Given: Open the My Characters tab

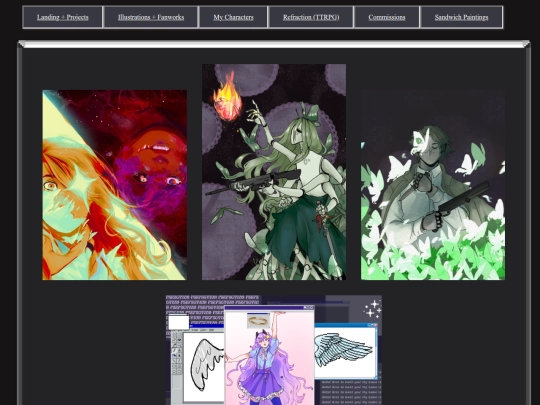Looking at the screenshot, I should [x=233, y=17].
